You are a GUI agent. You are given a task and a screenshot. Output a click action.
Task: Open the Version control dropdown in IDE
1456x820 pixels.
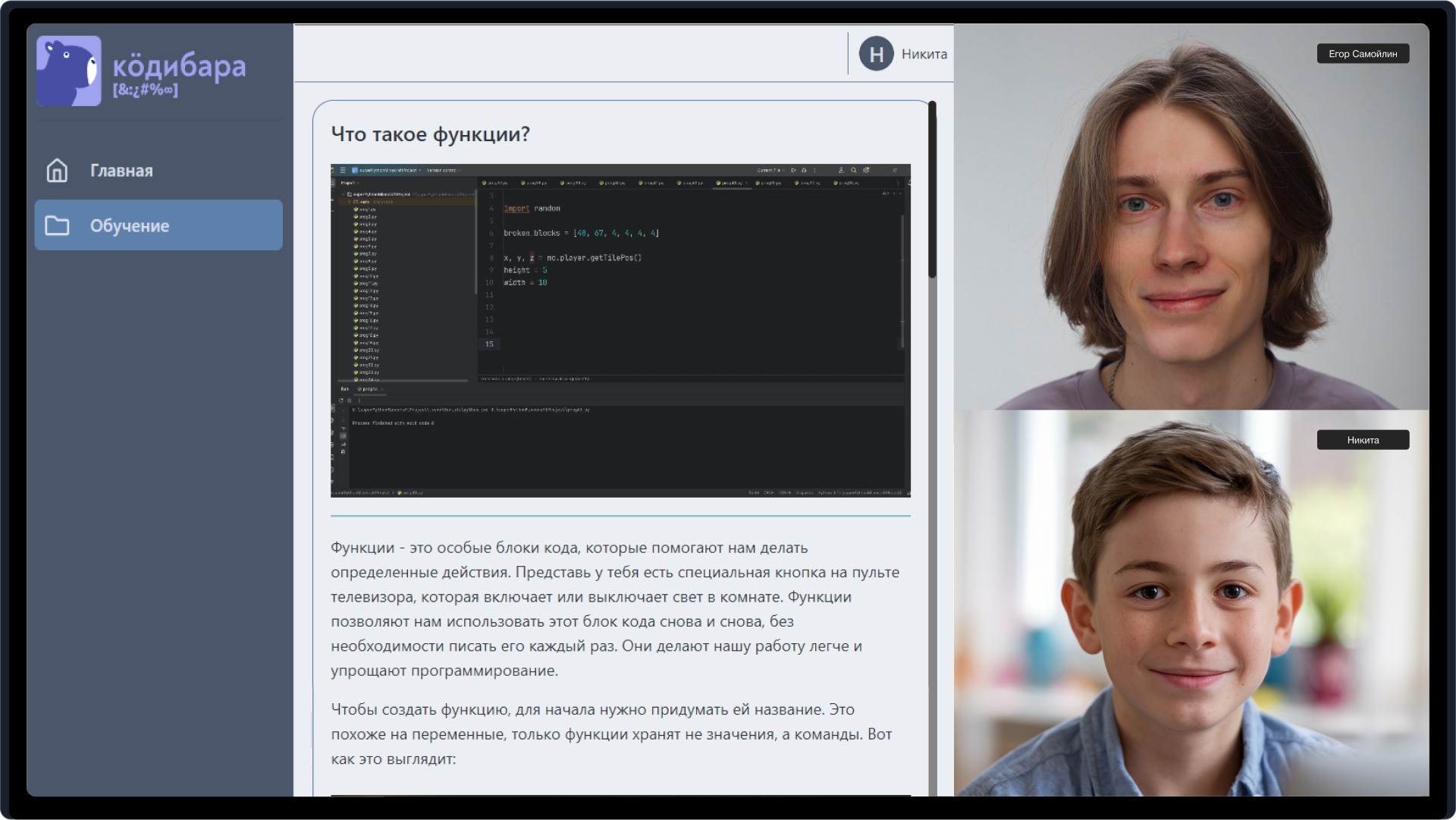443,170
